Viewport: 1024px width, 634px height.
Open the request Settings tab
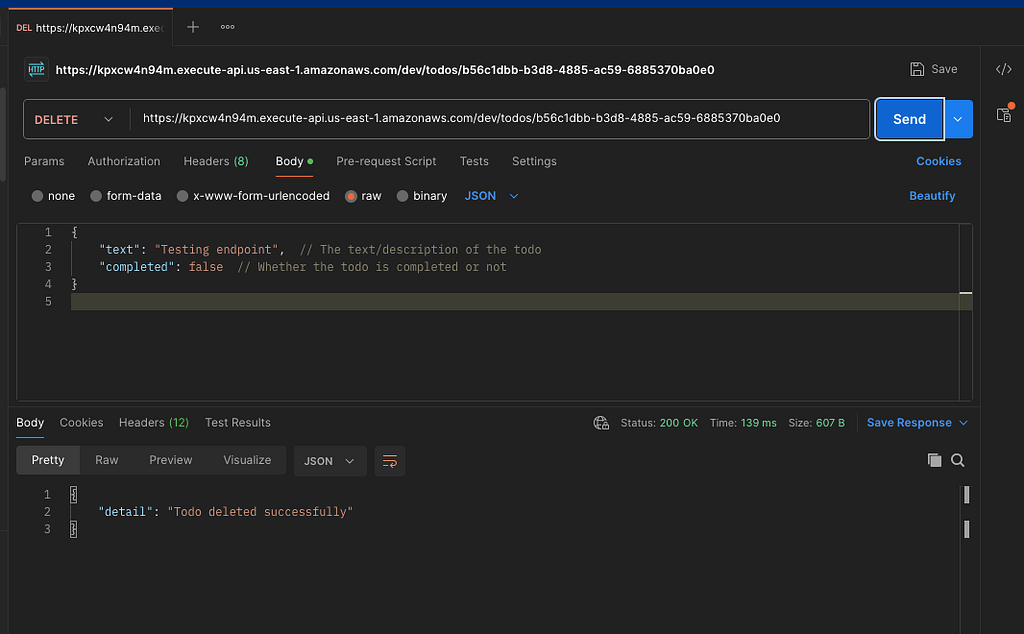534,161
